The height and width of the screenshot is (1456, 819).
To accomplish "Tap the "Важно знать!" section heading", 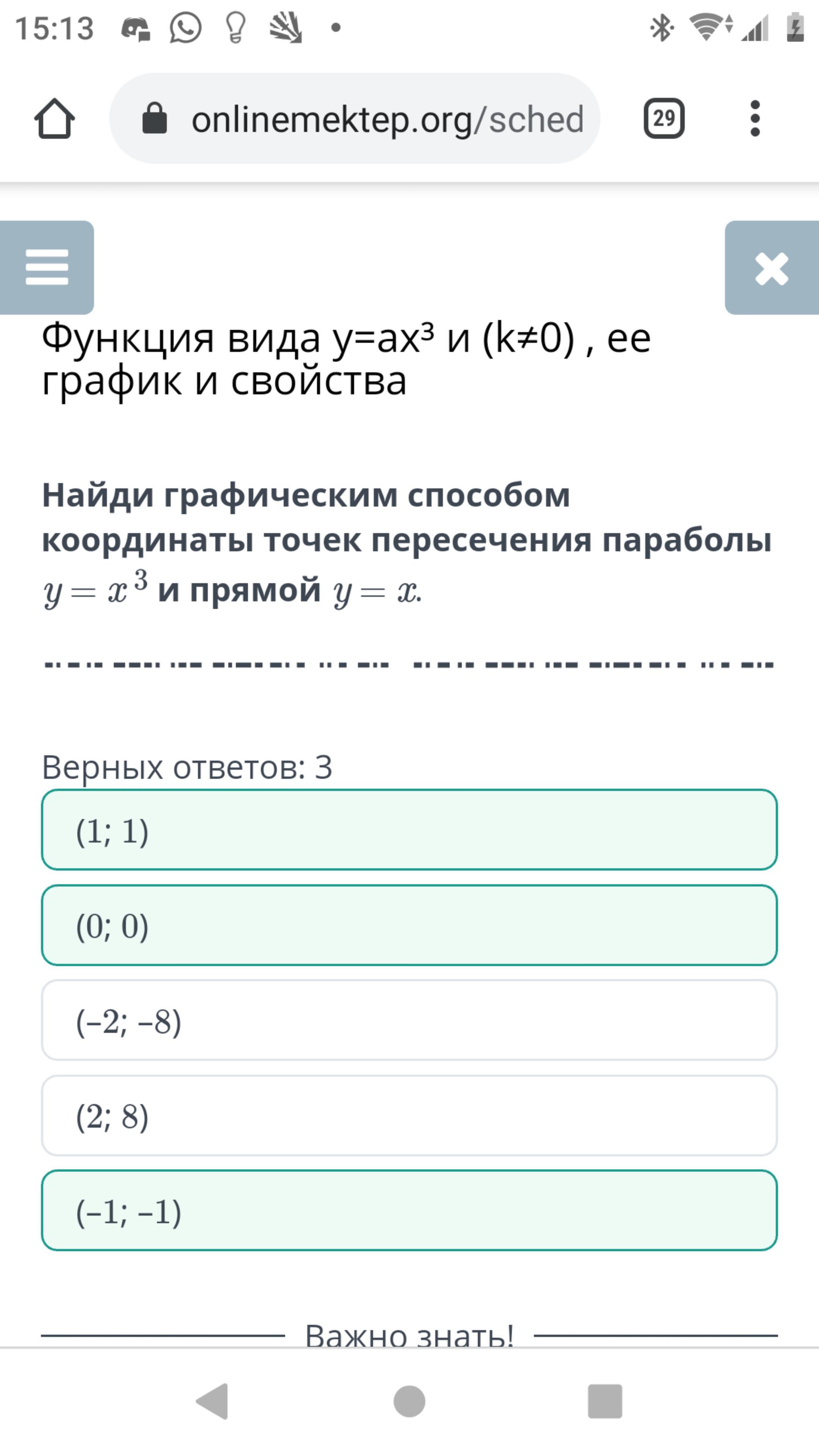I will click(409, 1335).
